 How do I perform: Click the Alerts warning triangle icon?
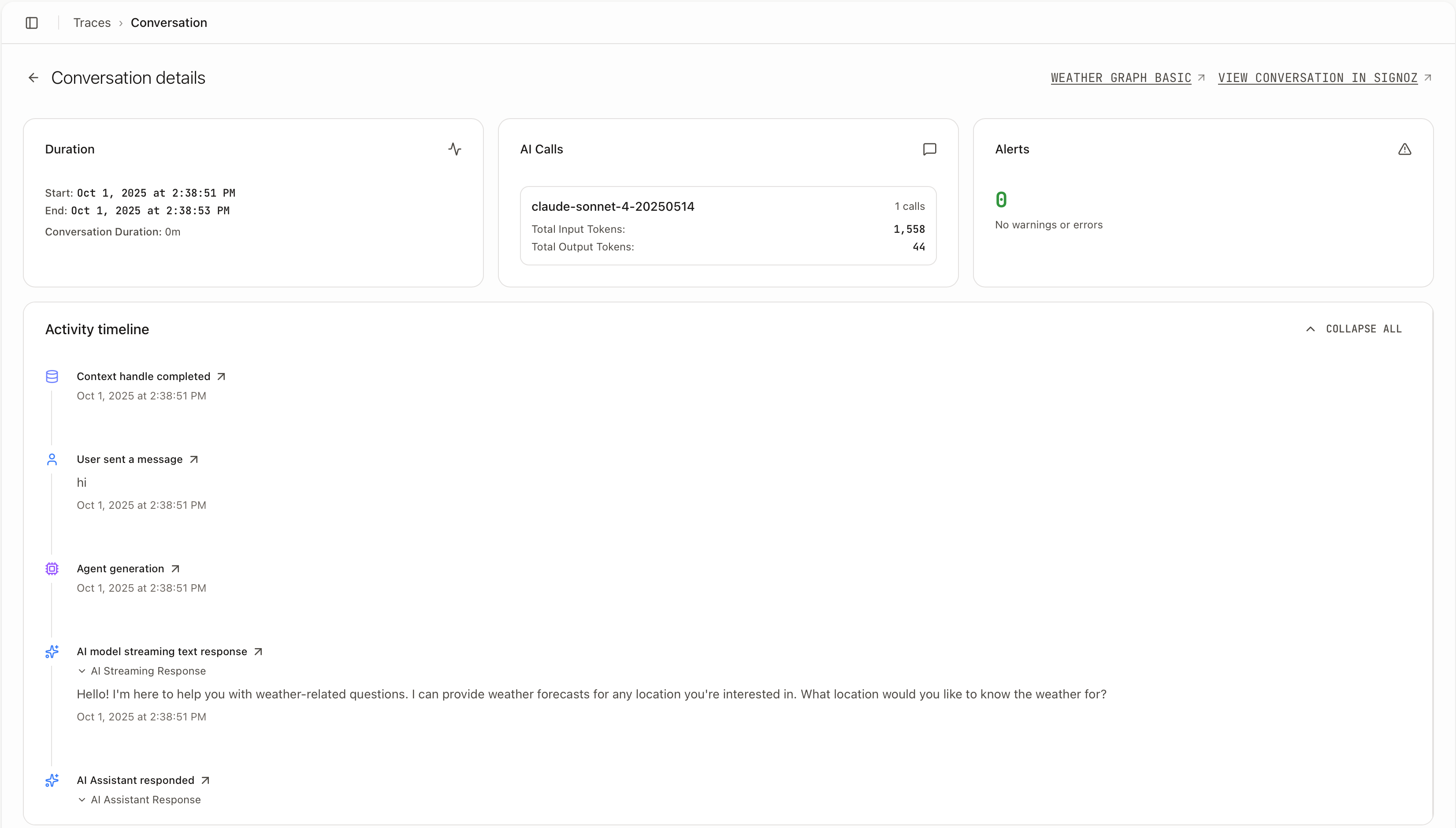[x=1404, y=149]
